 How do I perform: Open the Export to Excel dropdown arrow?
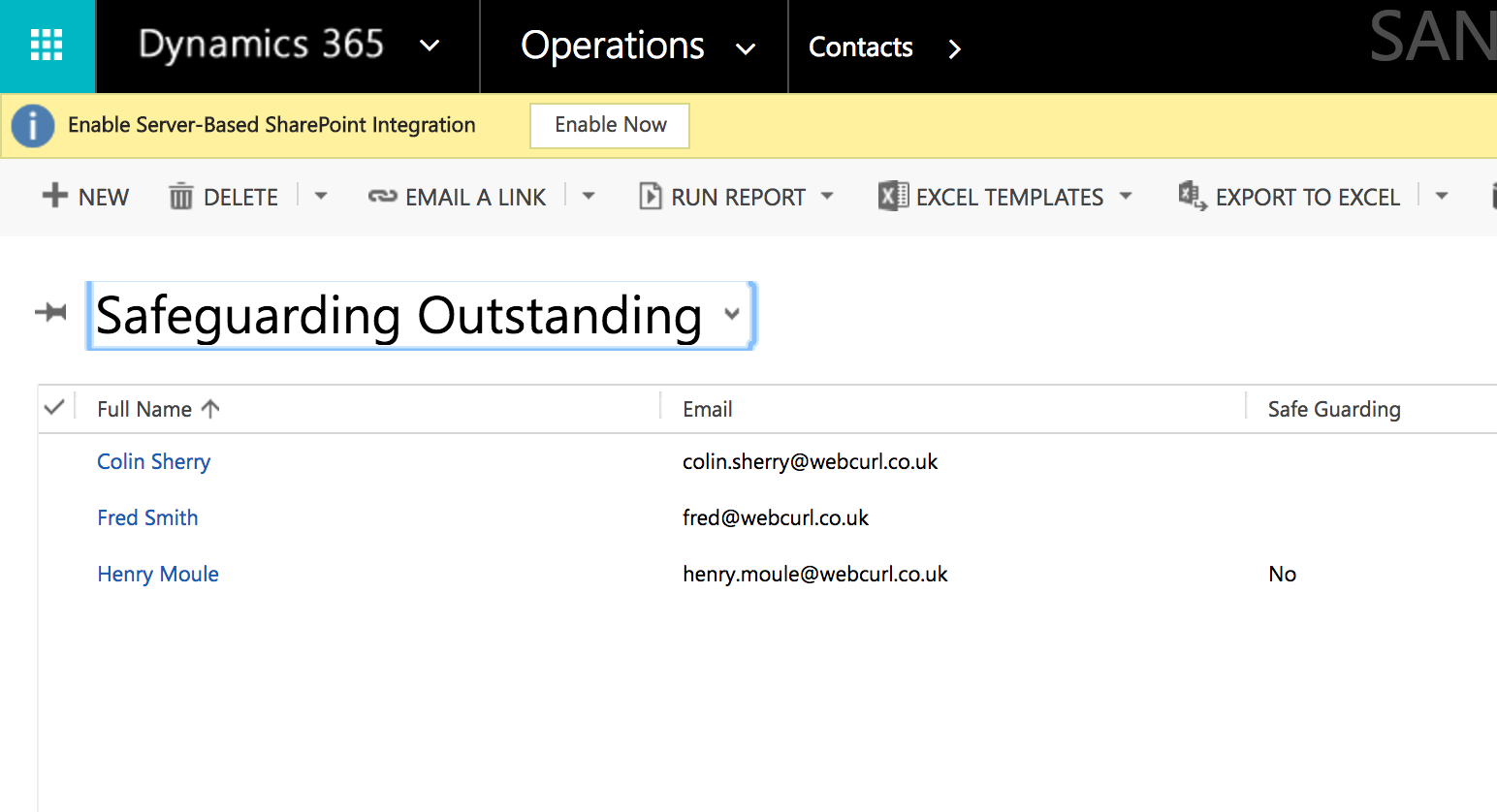coord(1442,196)
